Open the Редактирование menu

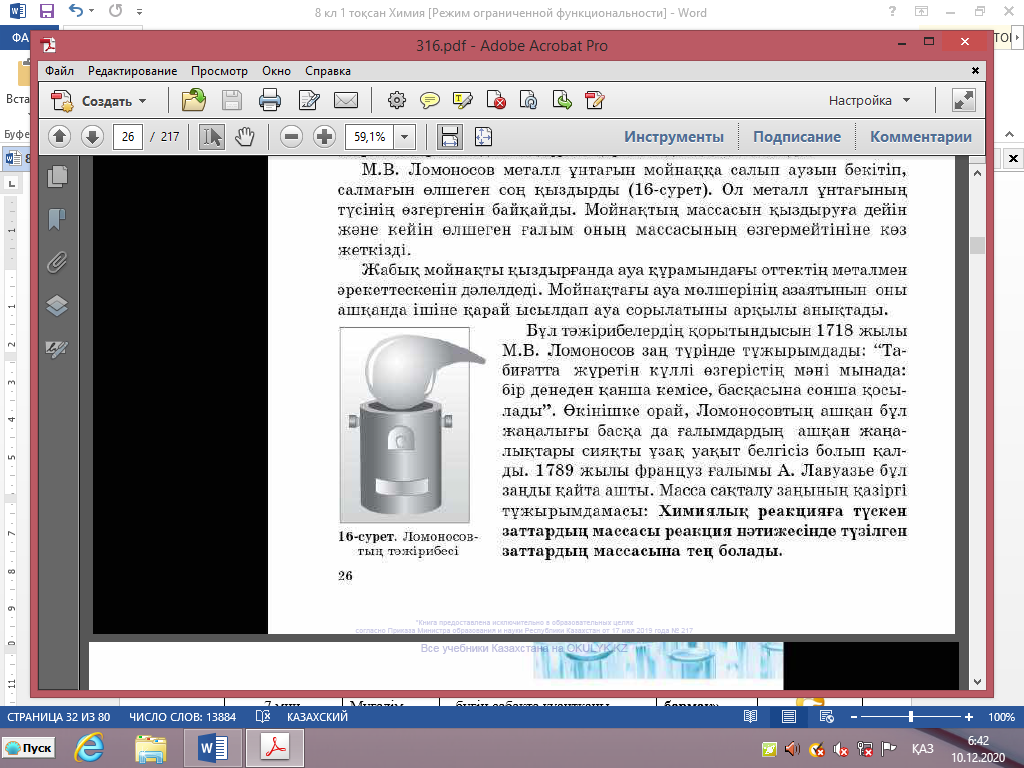pos(132,71)
